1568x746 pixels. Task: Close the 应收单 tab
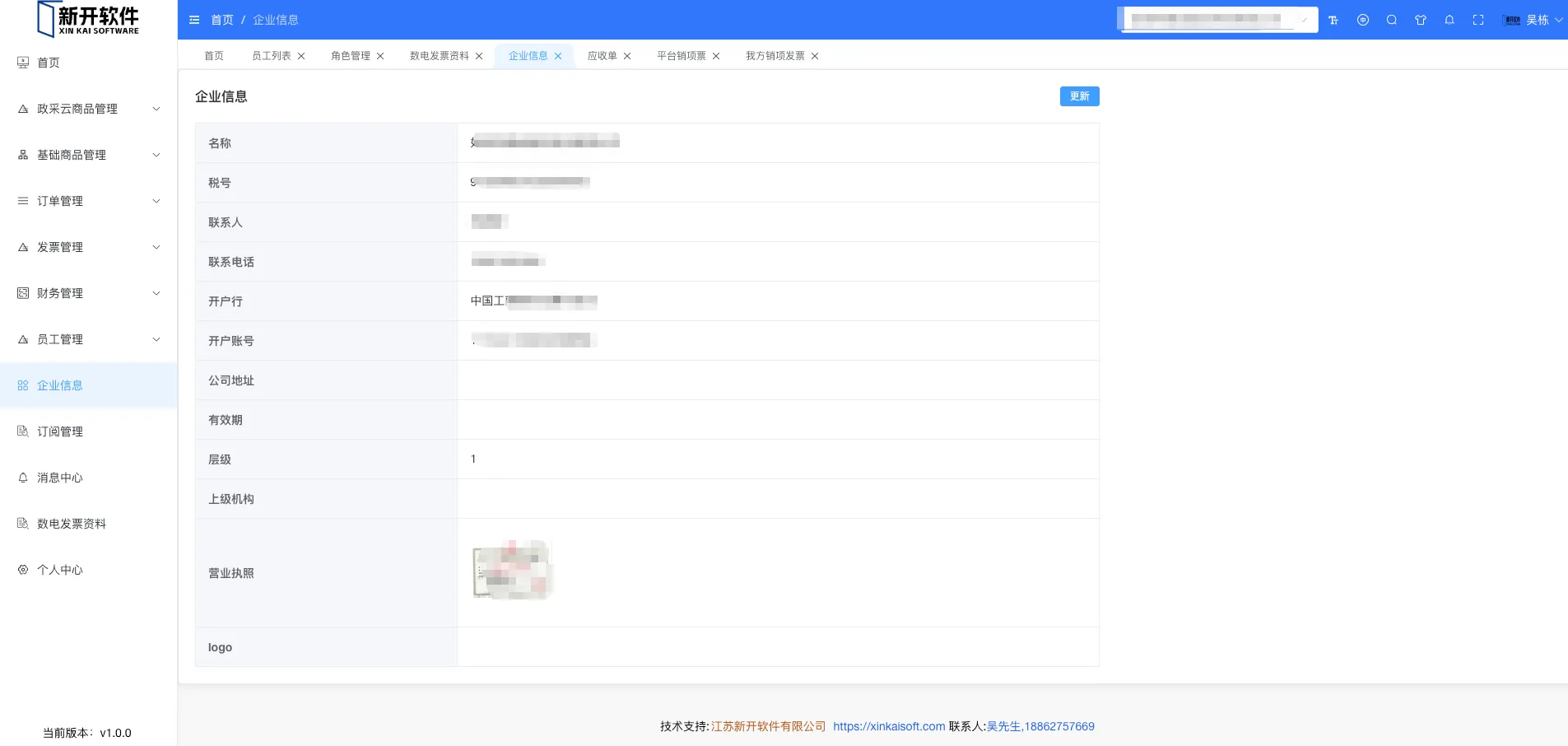(x=627, y=56)
